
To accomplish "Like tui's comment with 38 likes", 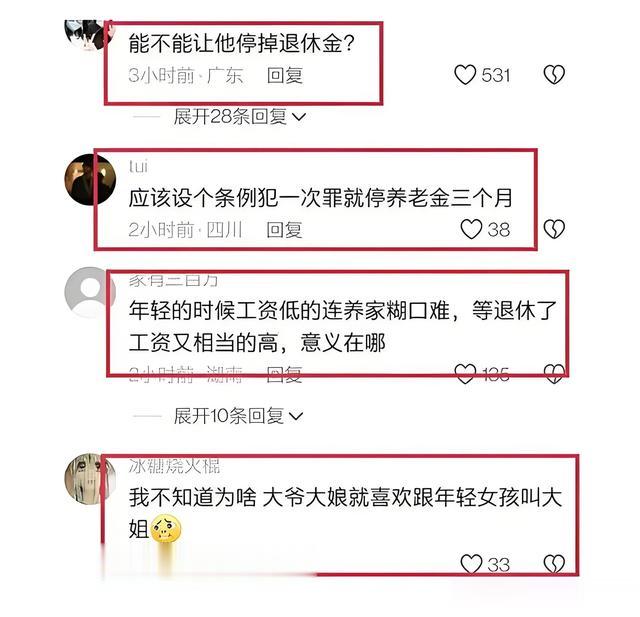I will pyautogui.click(x=471, y=229).
